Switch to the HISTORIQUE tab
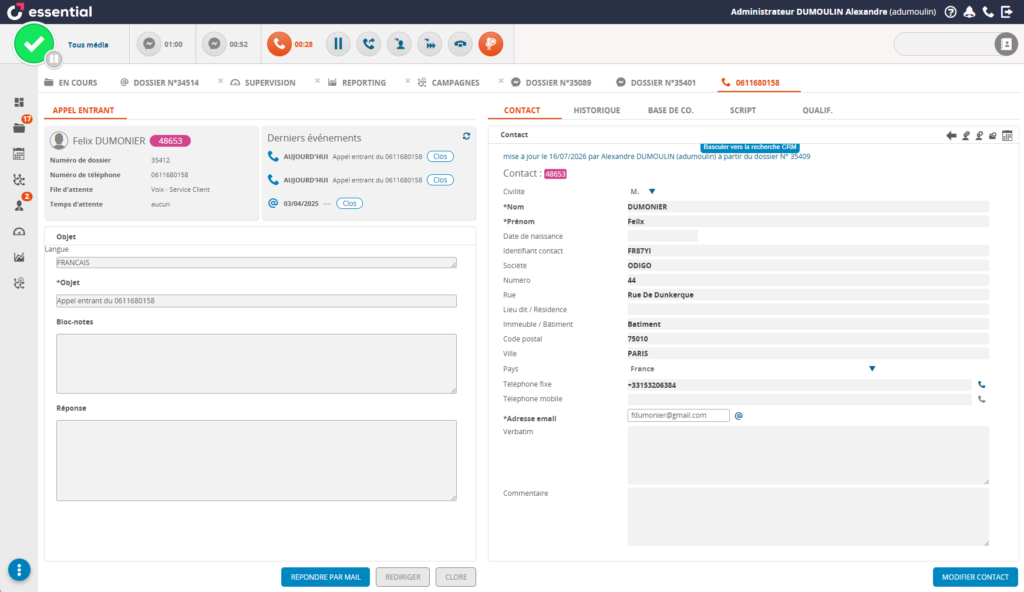Screen dimensions: 1024x592 596,110
